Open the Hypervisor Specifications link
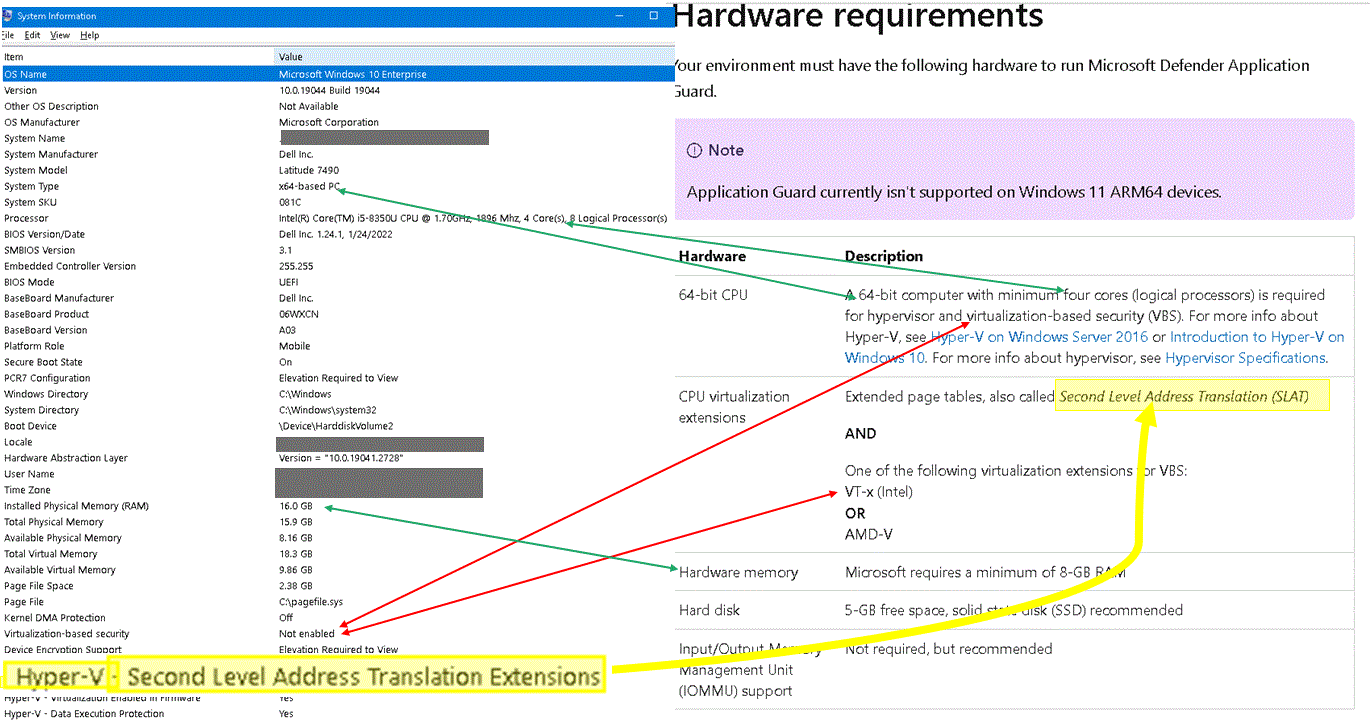 point(1245,358)
